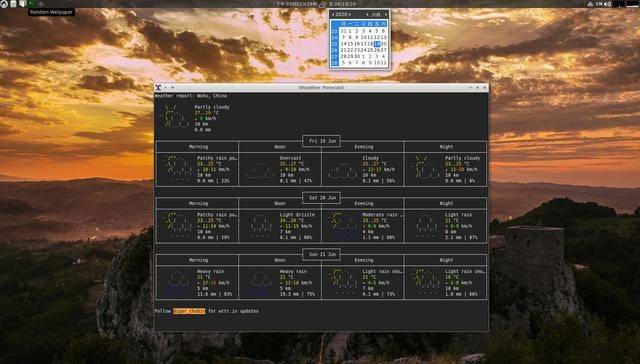Click 'Partly cloudy' in Friday Night forecast
640x364 pixels.
[462, 158]
